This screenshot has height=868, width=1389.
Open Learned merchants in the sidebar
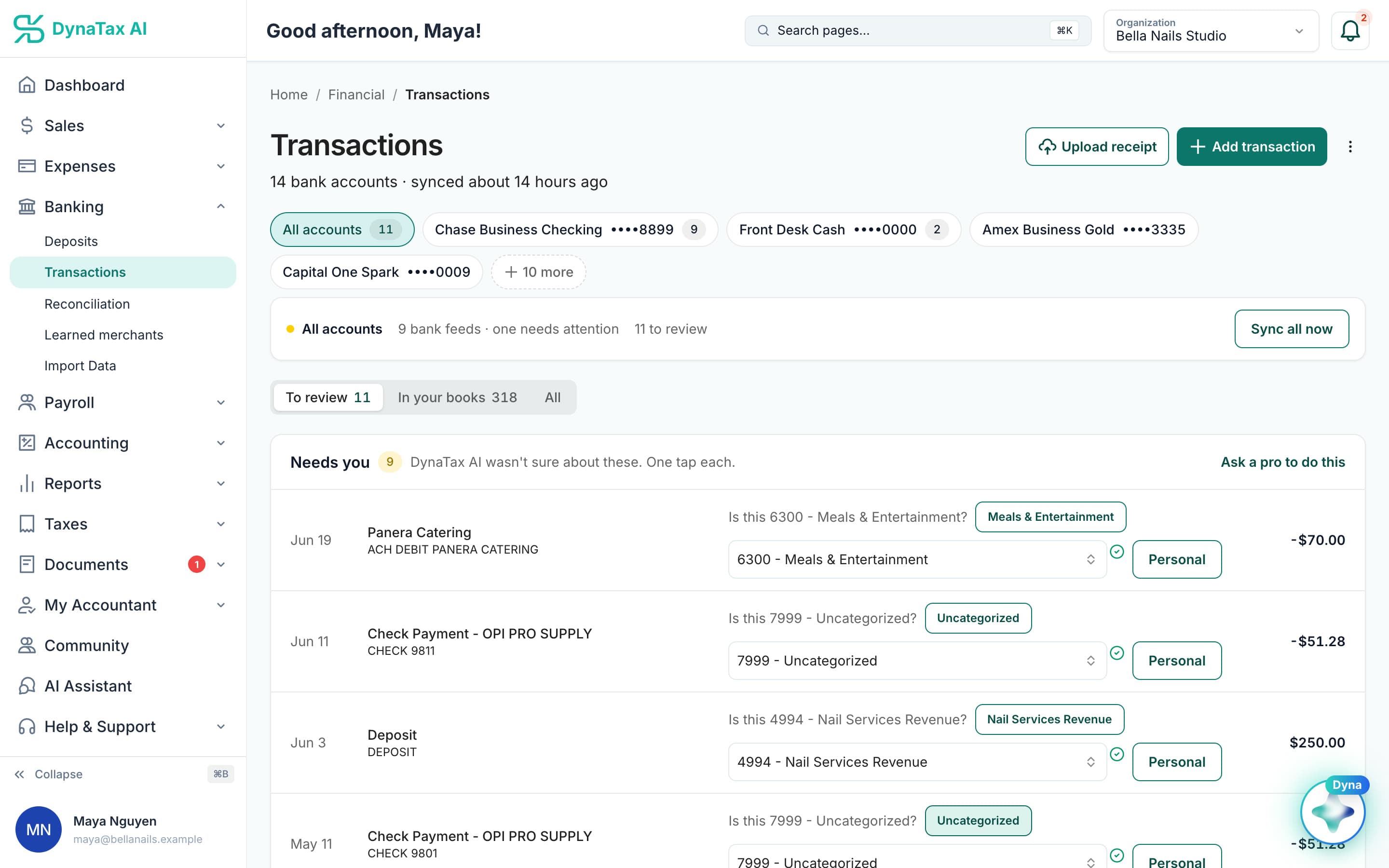[104, 335]
